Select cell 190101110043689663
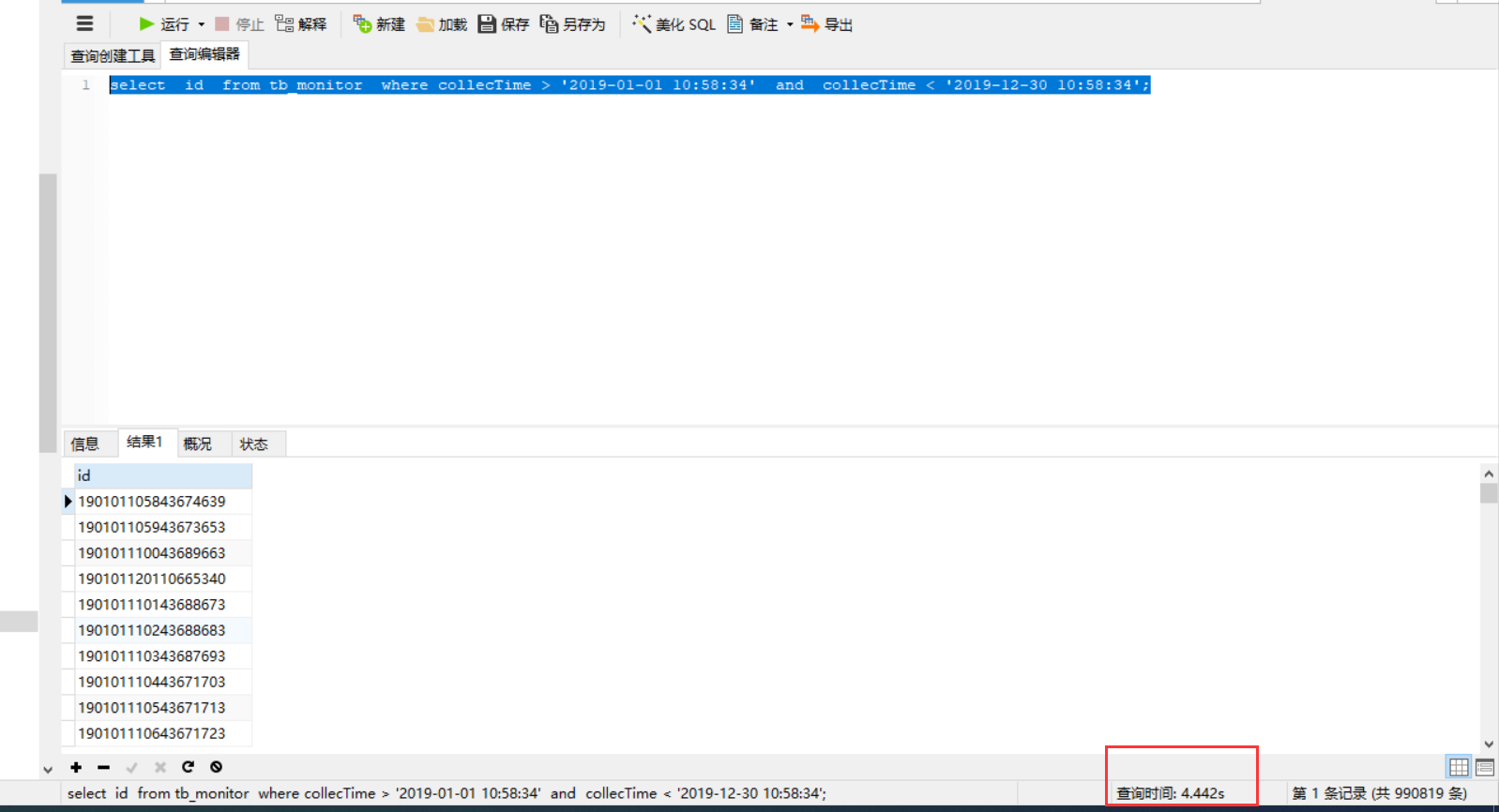Screen dimensions: 1499x812 click(163, 553)
